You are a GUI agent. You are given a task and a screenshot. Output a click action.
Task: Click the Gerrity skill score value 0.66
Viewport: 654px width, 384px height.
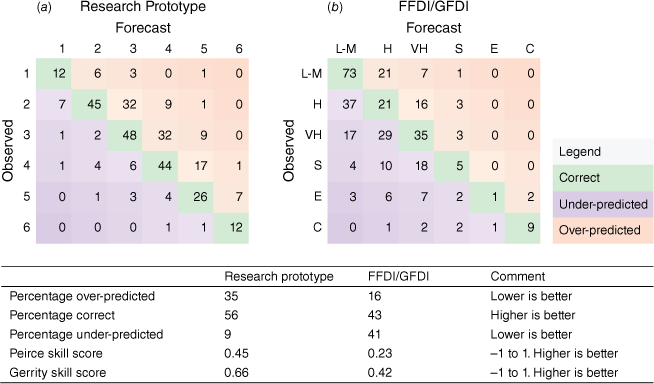236,373
